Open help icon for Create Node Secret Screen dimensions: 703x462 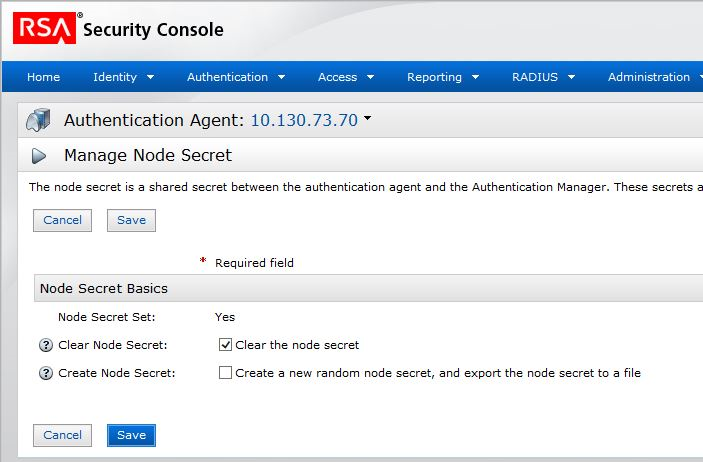45,373
